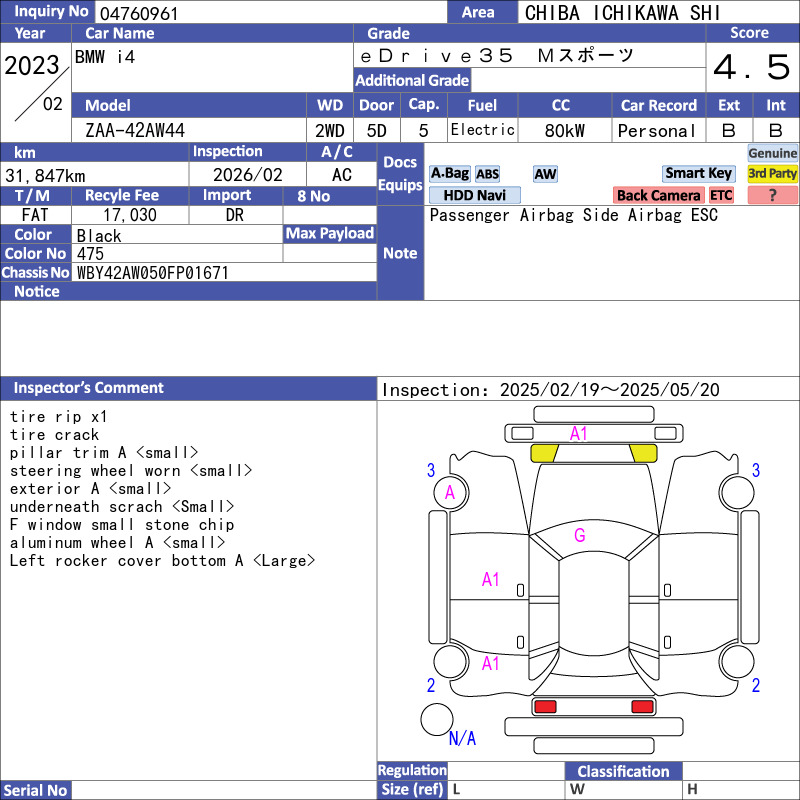
Task: Select the HDD Navi badge
Action: click(475, 195)
